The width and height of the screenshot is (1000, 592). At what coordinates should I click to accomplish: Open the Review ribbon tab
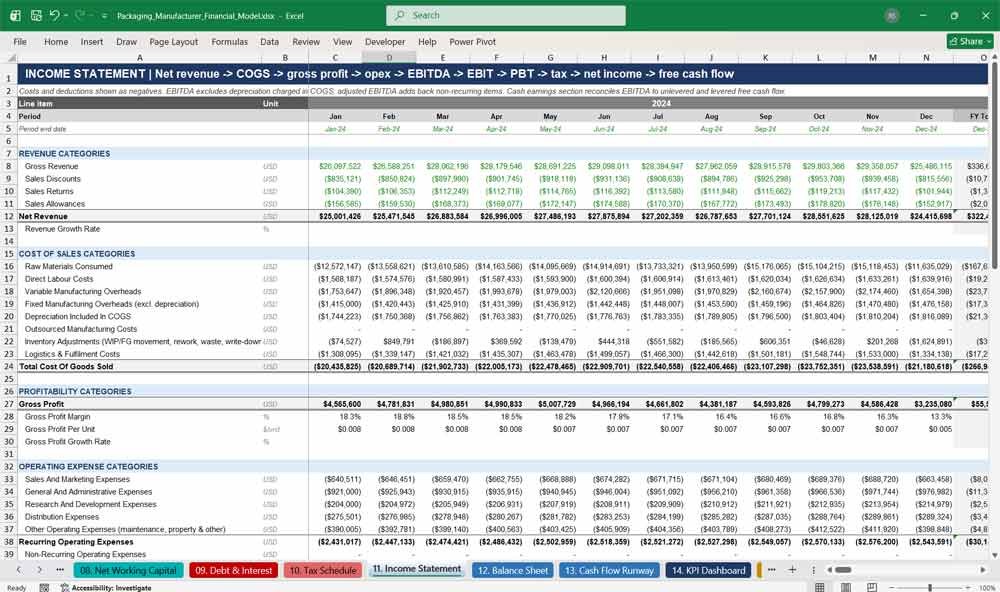point(306,41)
